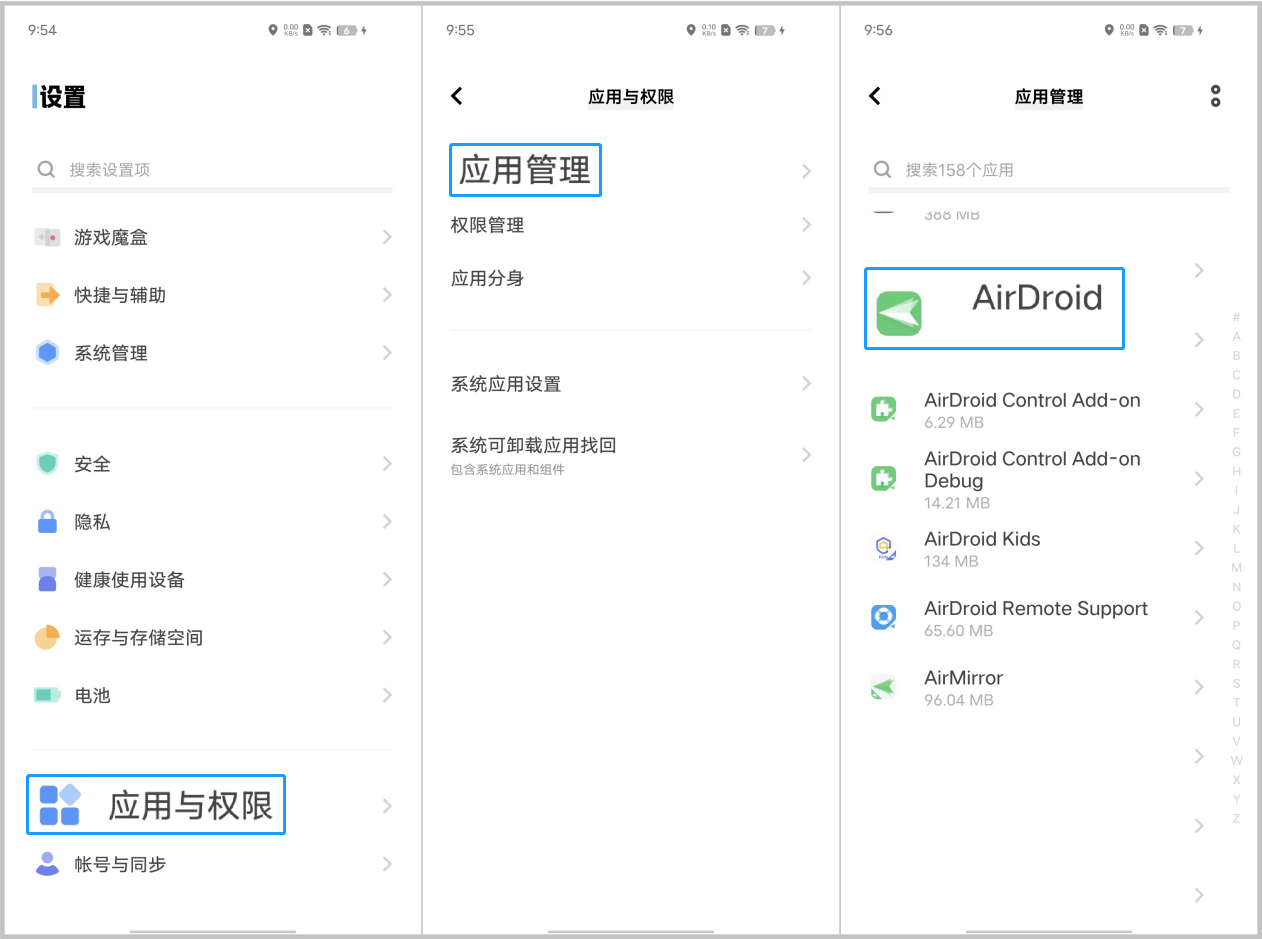Open 帐号与同步 settings entry
Image resolution: width=1262 pixels, height=939 pixels.
coord(212,864)
